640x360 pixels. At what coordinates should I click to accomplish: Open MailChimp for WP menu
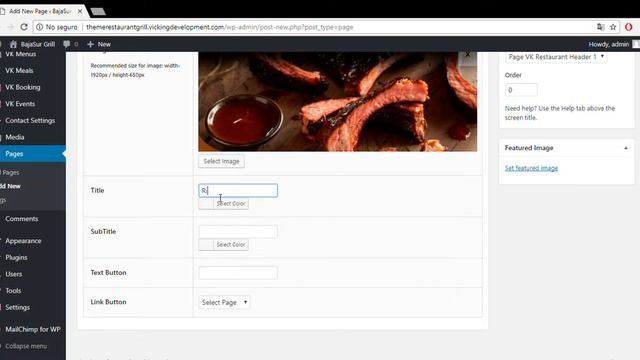(33, 329)
